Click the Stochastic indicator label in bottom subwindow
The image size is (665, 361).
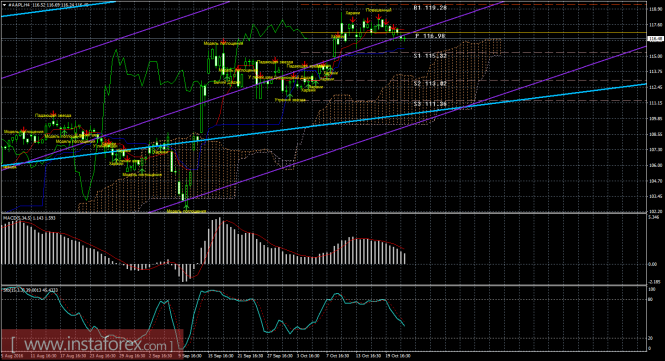tap(31, 290)
